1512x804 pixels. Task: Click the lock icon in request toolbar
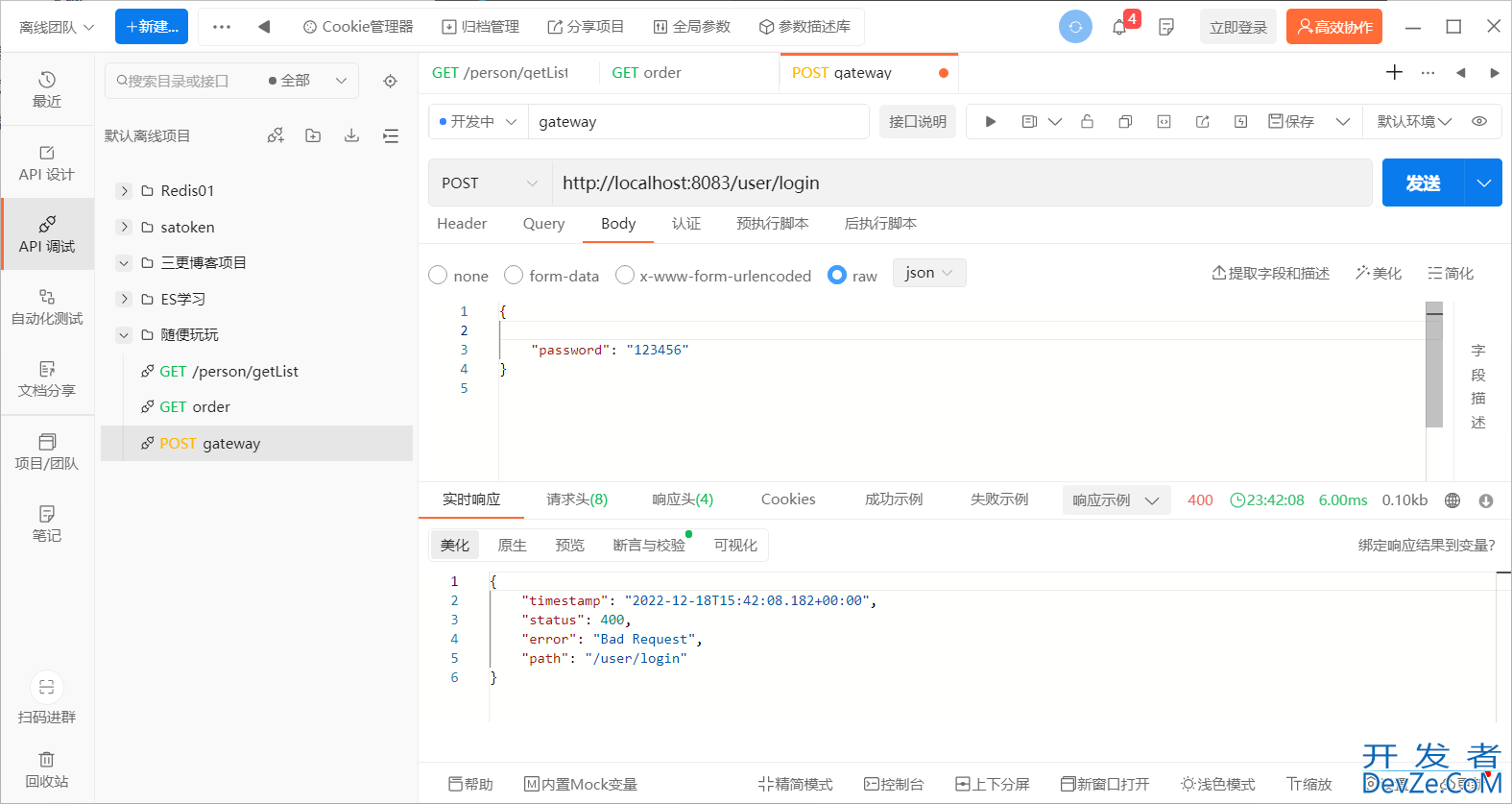click(x=1087, y=121)
